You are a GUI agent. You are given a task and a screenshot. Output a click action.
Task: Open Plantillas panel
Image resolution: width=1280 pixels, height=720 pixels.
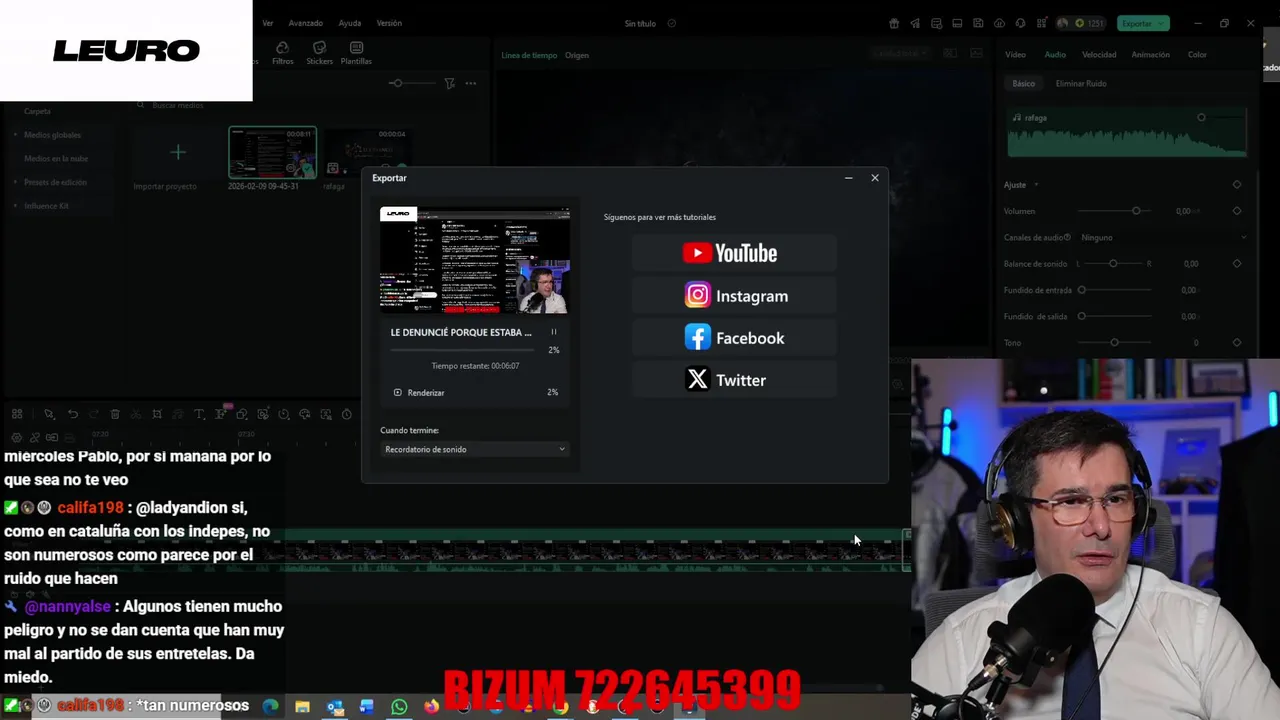coord(356,53)
